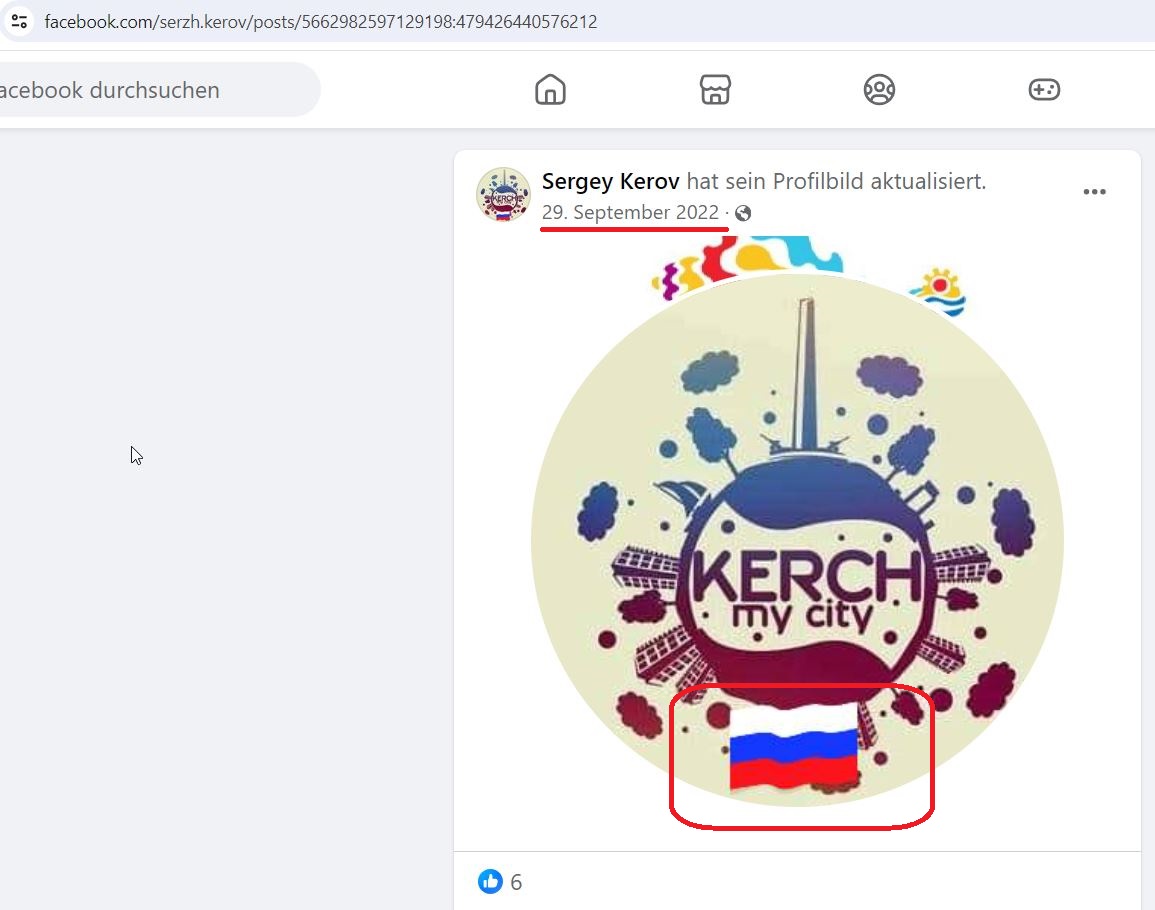Open the 29. September 2022 timestamp link
Viewport: 1155px width, 910px height.
tap(630, 212)
